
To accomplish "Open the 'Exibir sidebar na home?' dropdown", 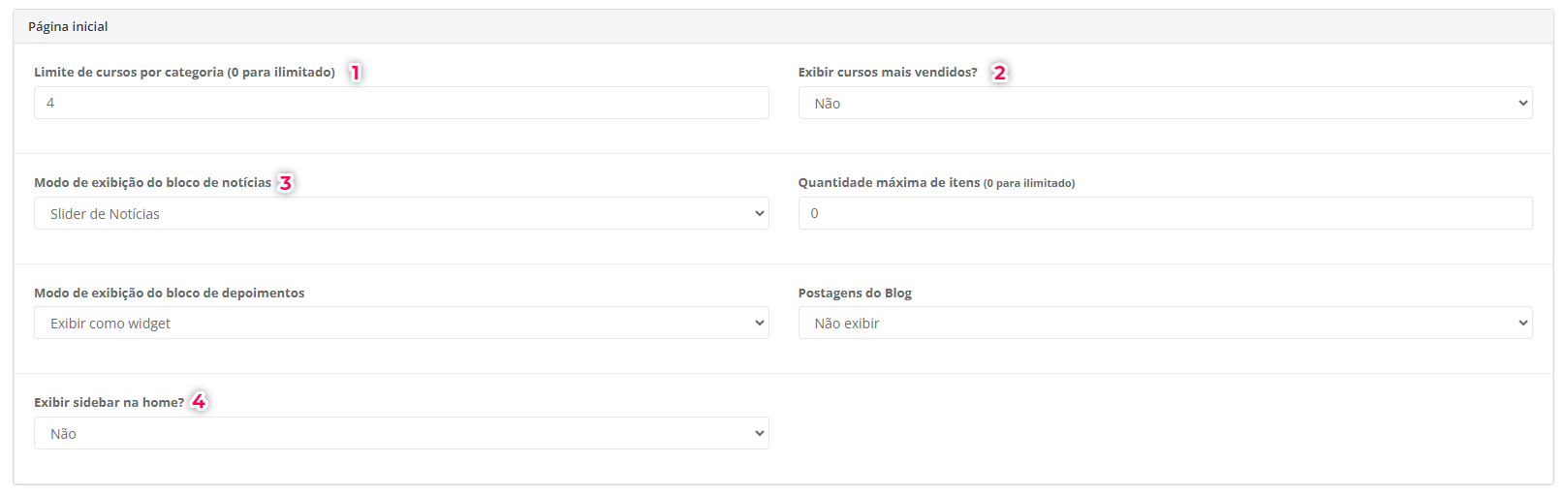I will (x=401, y=433).
